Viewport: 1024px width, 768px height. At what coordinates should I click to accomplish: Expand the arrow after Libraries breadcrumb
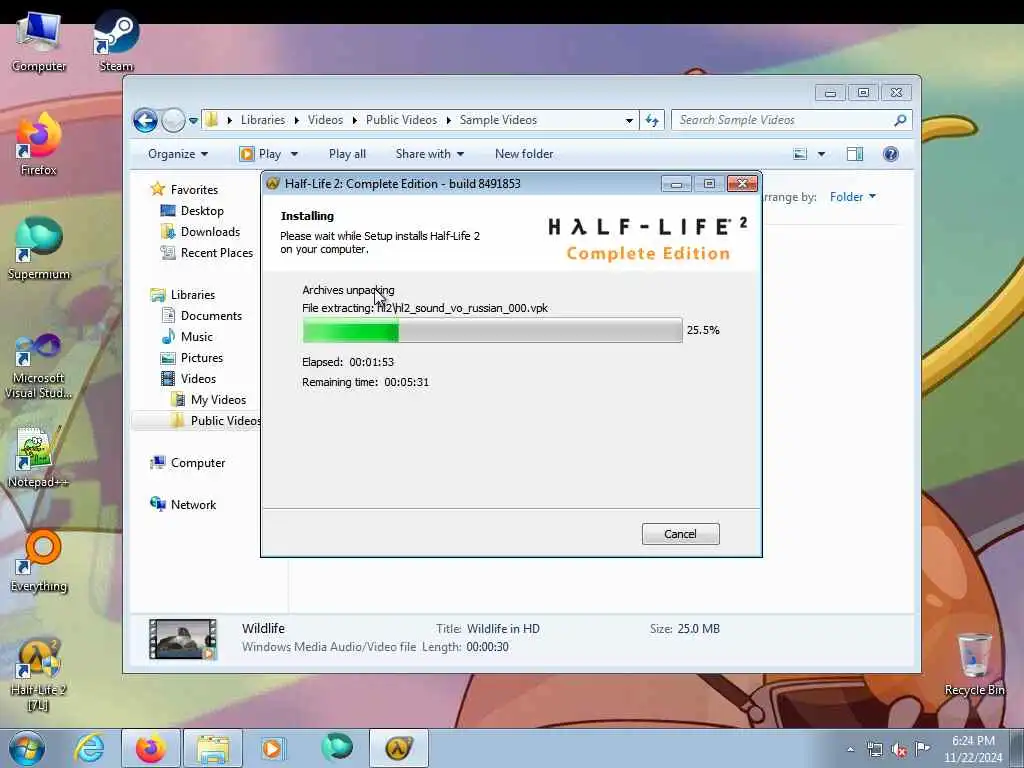tap(296, 120)
